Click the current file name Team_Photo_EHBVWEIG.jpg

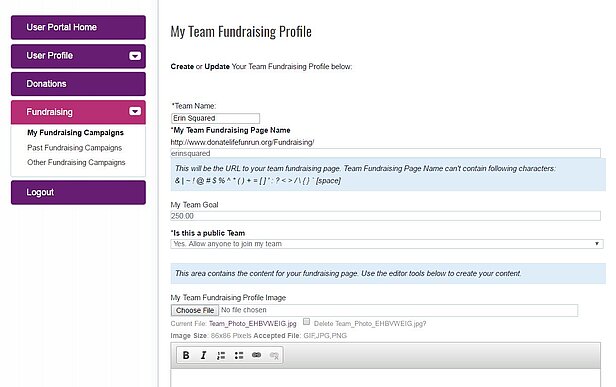point(253,324)
